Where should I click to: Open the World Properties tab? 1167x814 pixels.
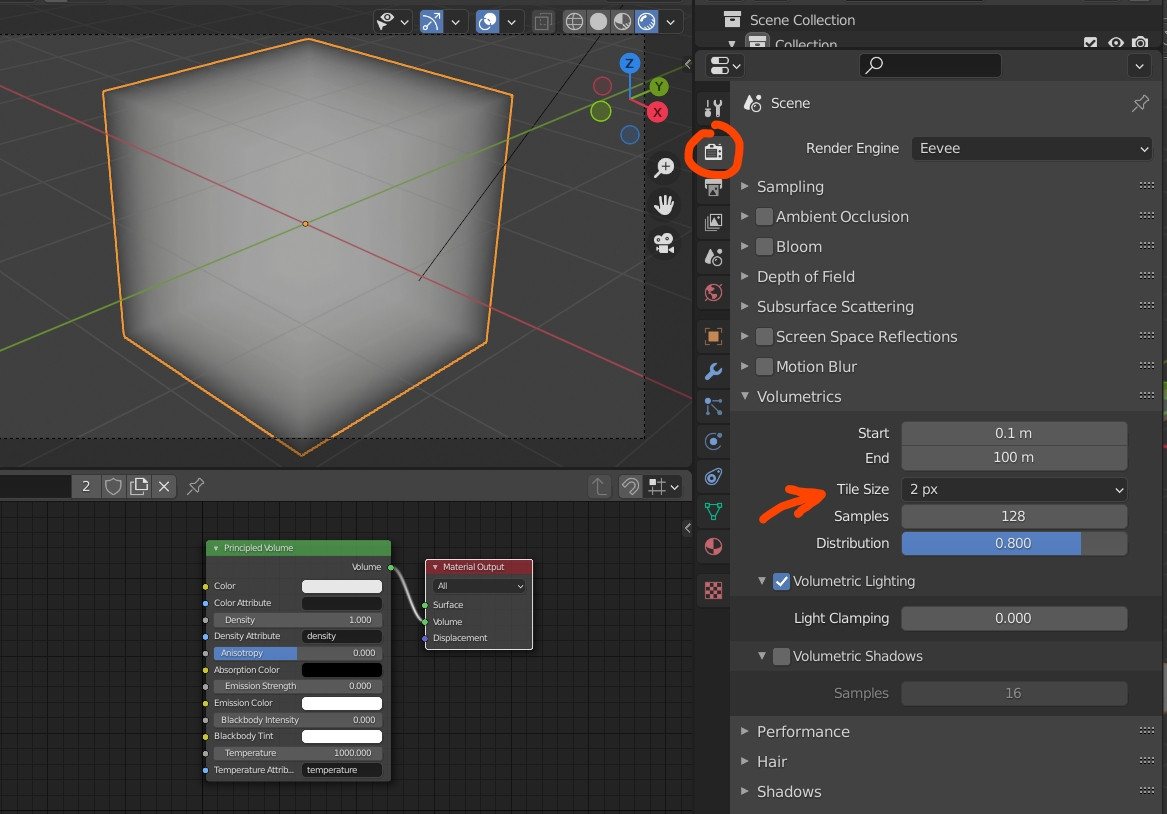[x=713, y=292]
